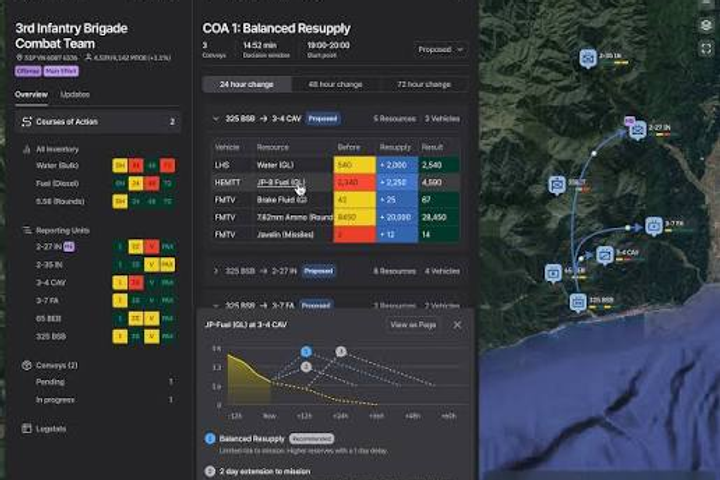Screen dimensions: 720x480
Task: Toggle the 325 BSB to 3-7 FA convoy chevron
Action: 216,305
